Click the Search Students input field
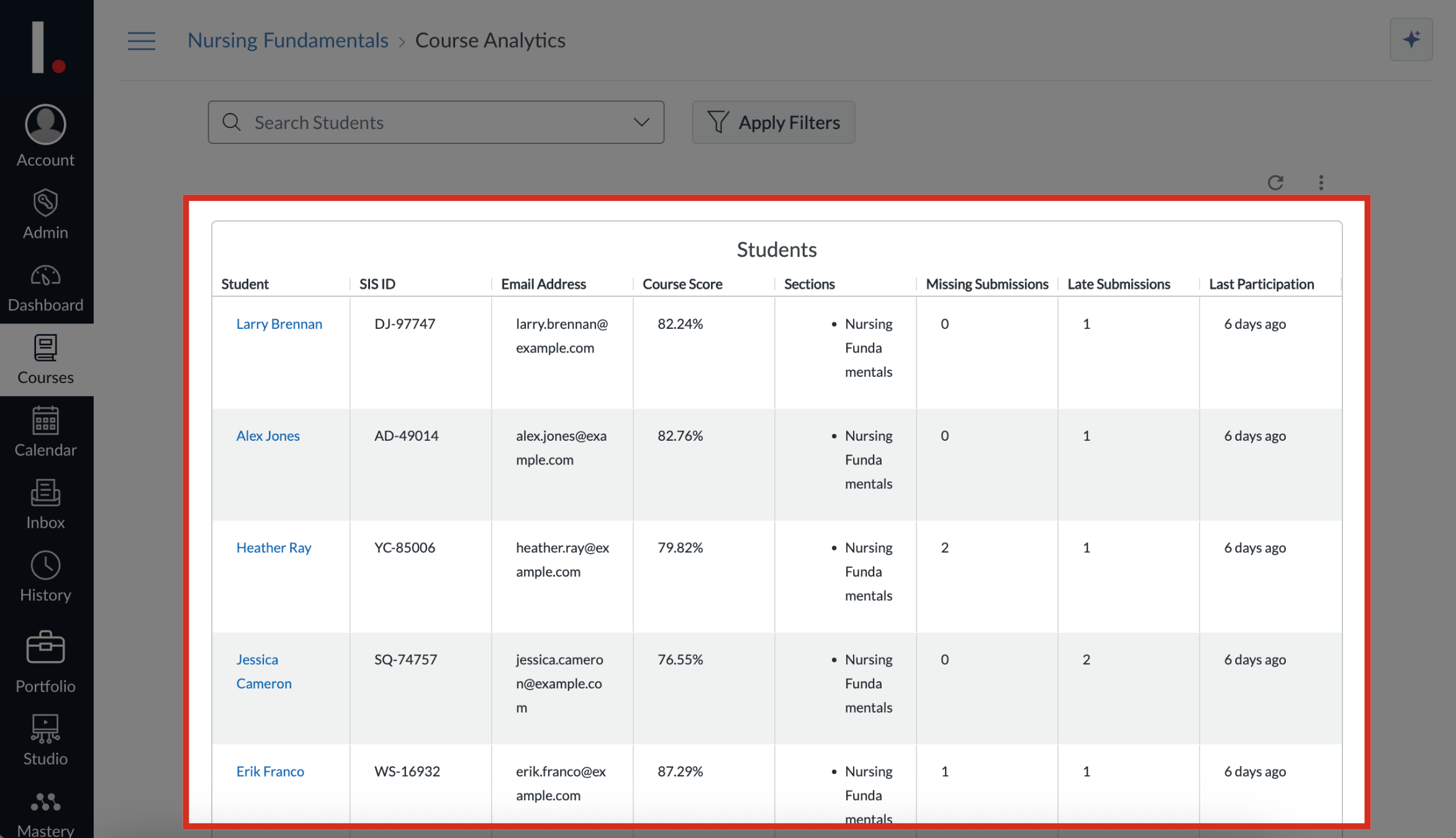The width and height of the screenshot is (1456, 838). 436,122
